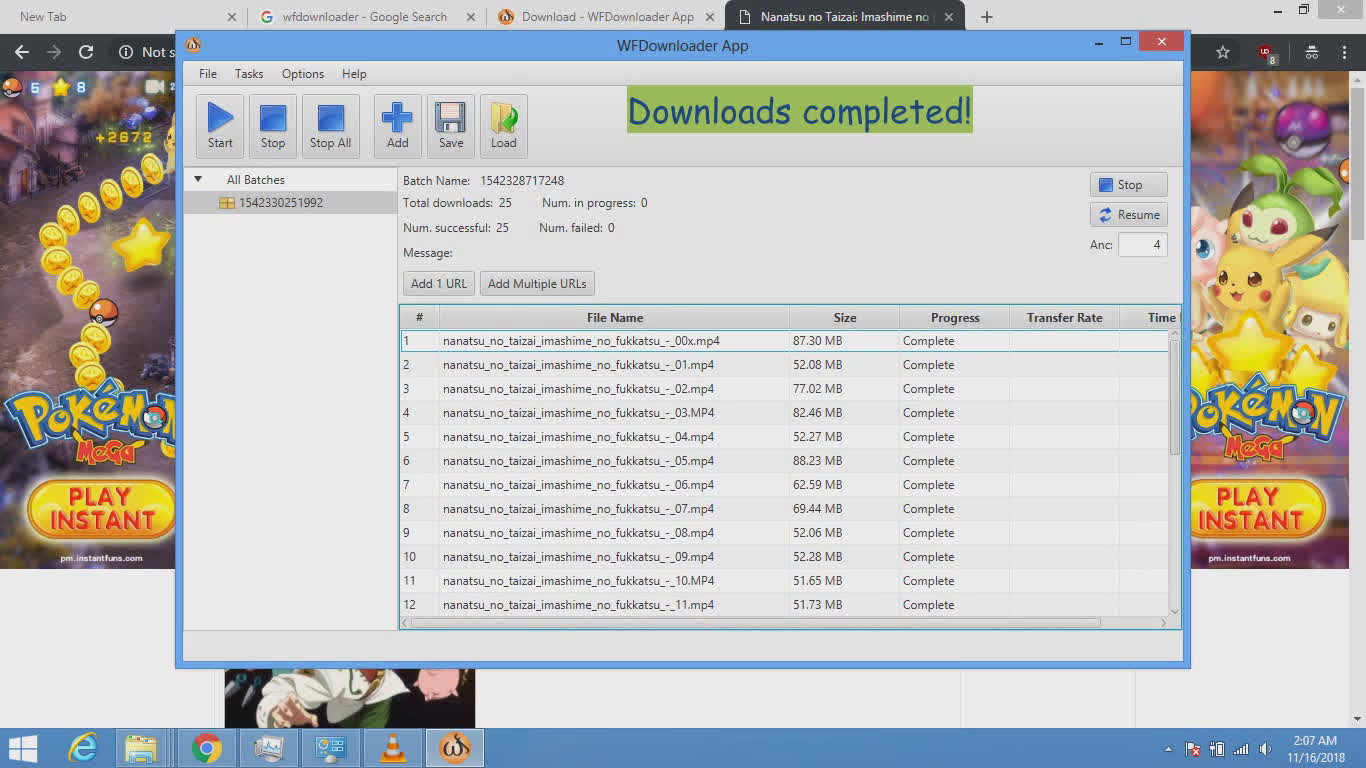Resume downloads with the Resume button
This screenshot has height=768, width=1366.
(x=1128, y=214)
